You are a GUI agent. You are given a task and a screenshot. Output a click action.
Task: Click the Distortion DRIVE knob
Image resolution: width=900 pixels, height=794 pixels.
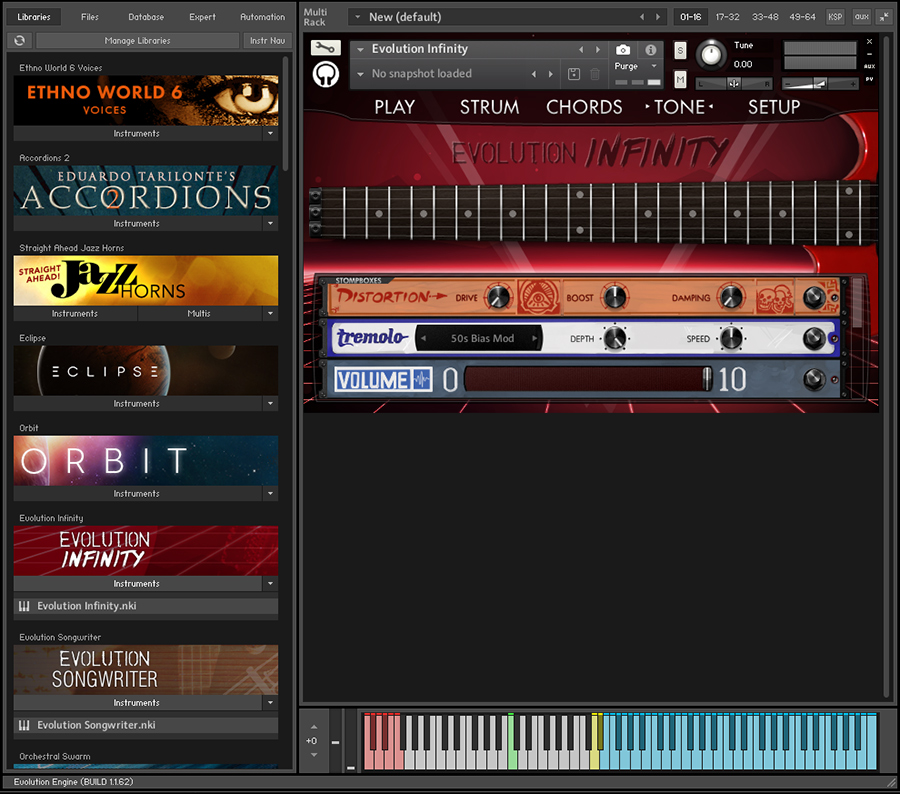tap(498, 297)
